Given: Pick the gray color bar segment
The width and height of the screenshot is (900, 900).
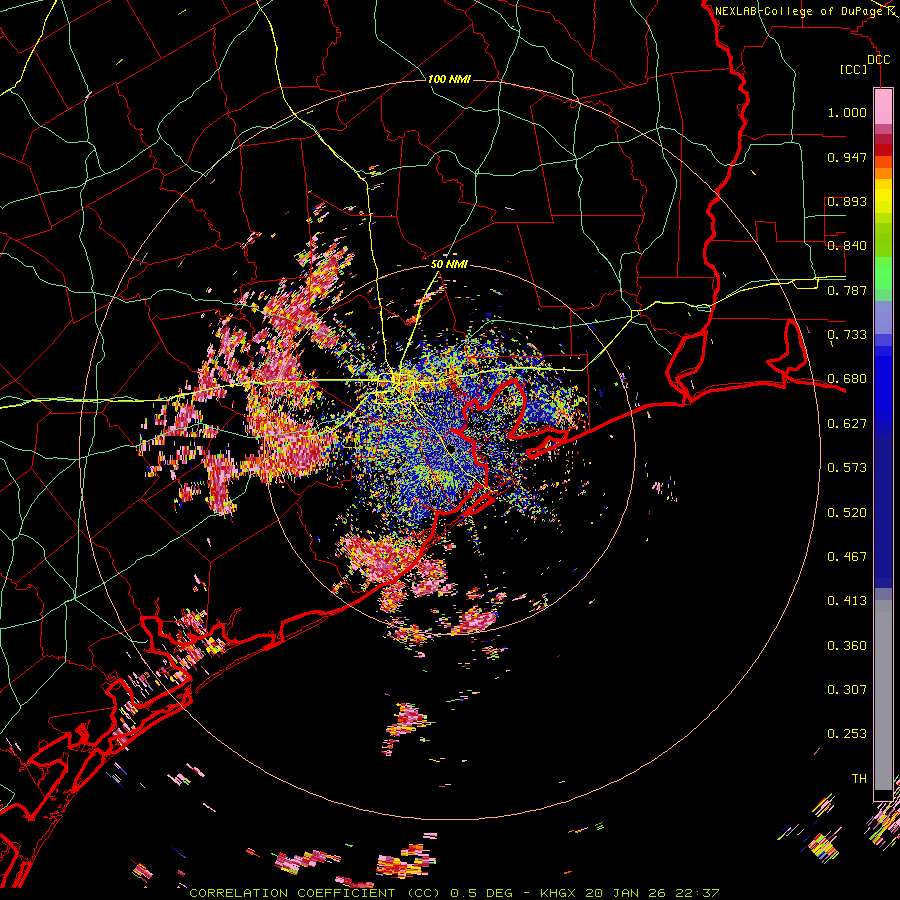Looking at the screenshot, I should click(x=883, y=695).
